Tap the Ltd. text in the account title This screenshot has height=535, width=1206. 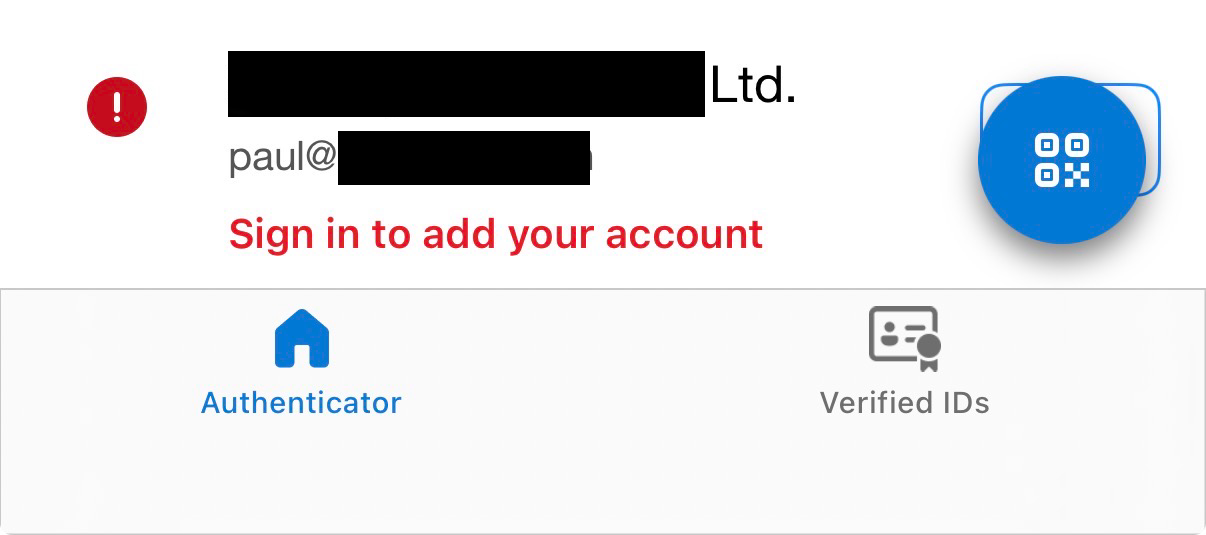tap(753, 86)
